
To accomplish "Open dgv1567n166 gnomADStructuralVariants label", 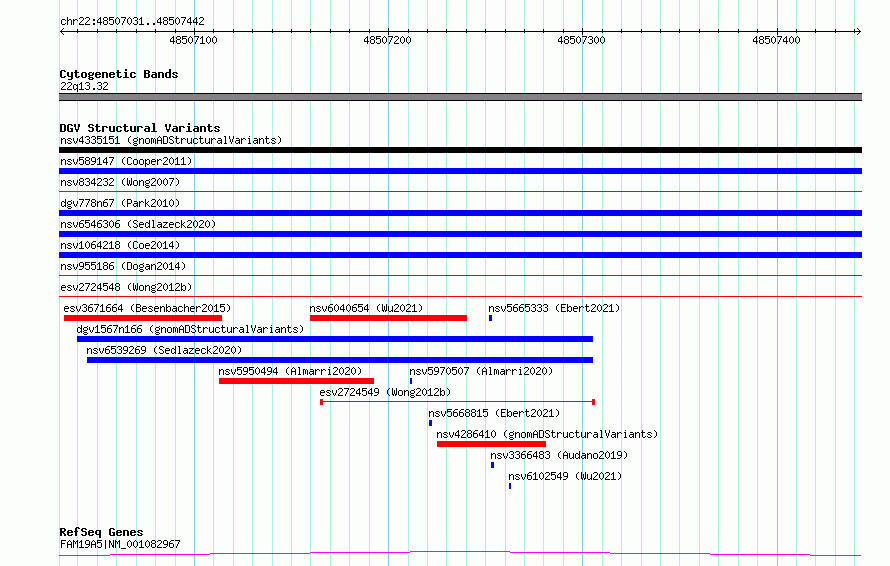I will 190,329.
